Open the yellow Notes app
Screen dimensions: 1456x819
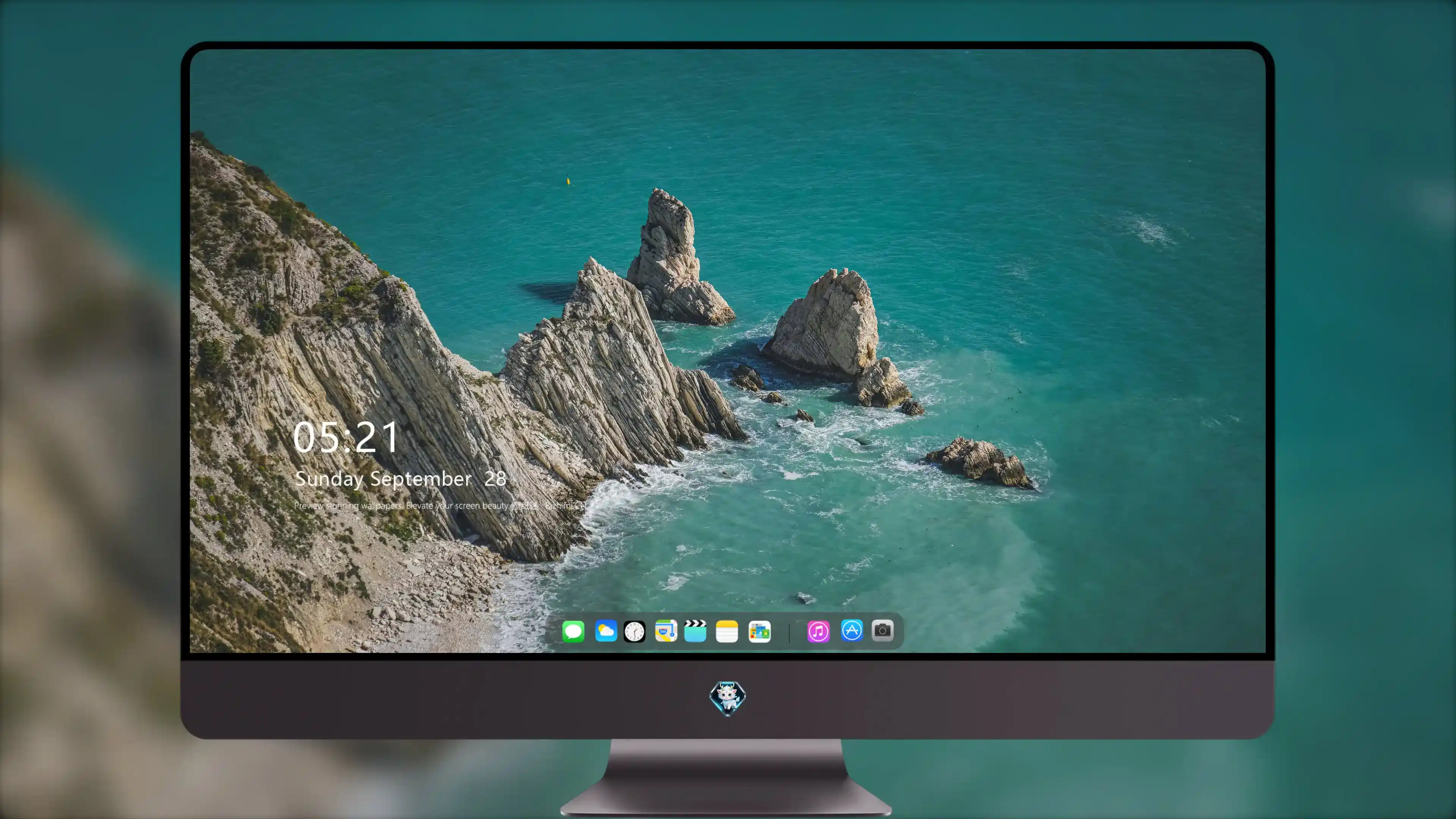point(727,631)
